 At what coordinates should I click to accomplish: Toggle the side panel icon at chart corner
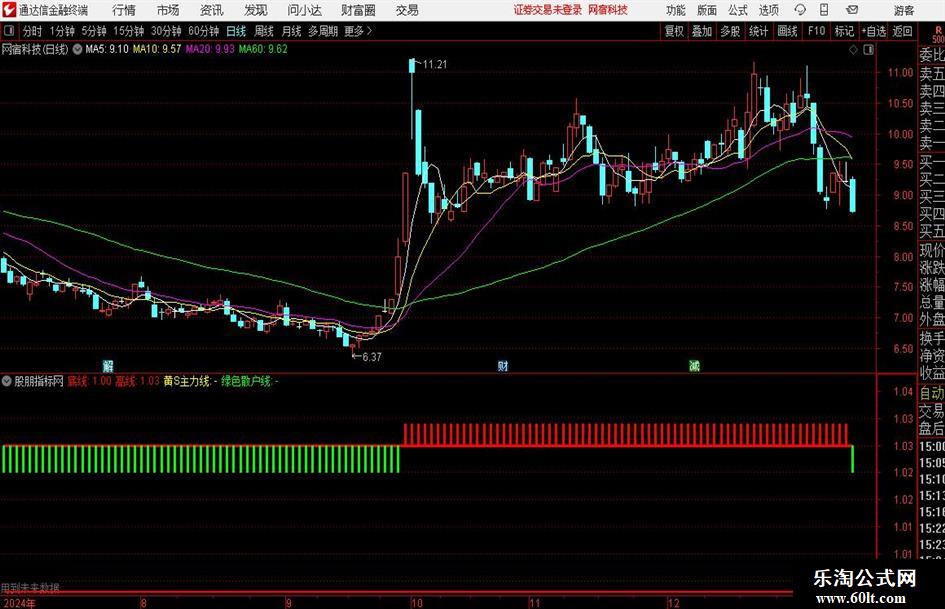pyautogui.click(x=868, y=50)
